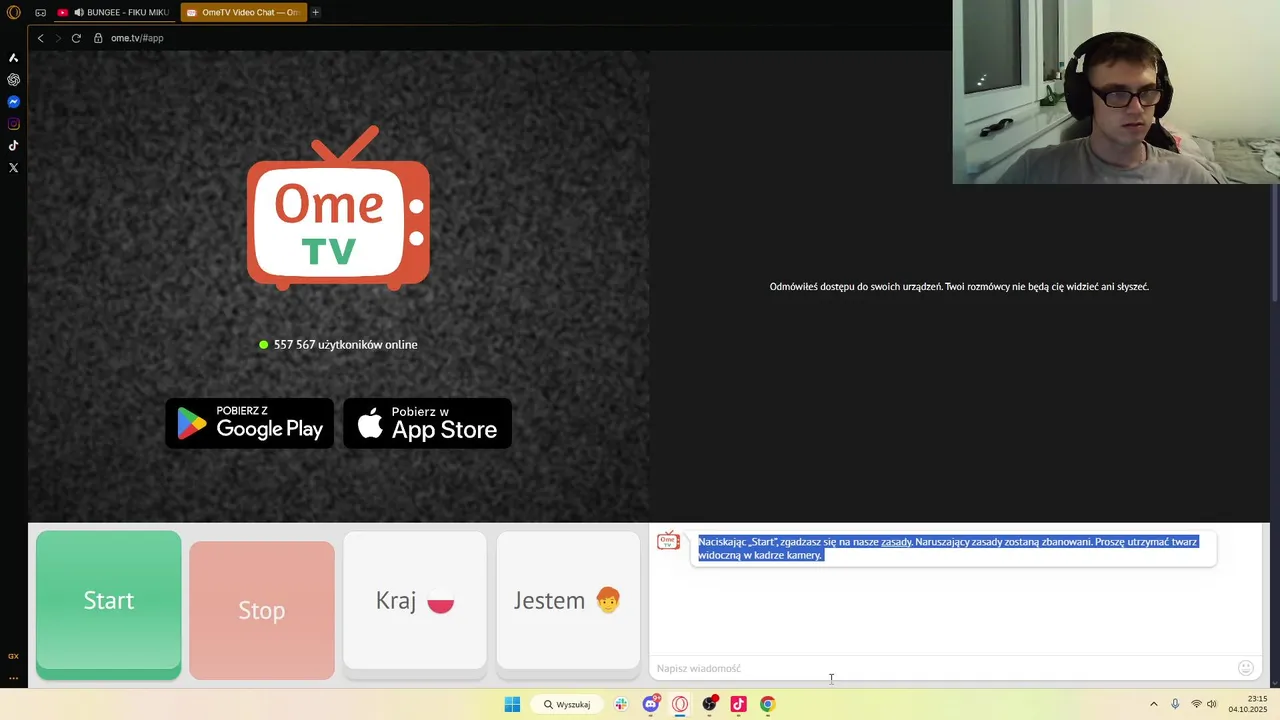Open GX Control in sidebar bottom
Viewport: 1280px width, 720px height.
click(x=13, y=656)
